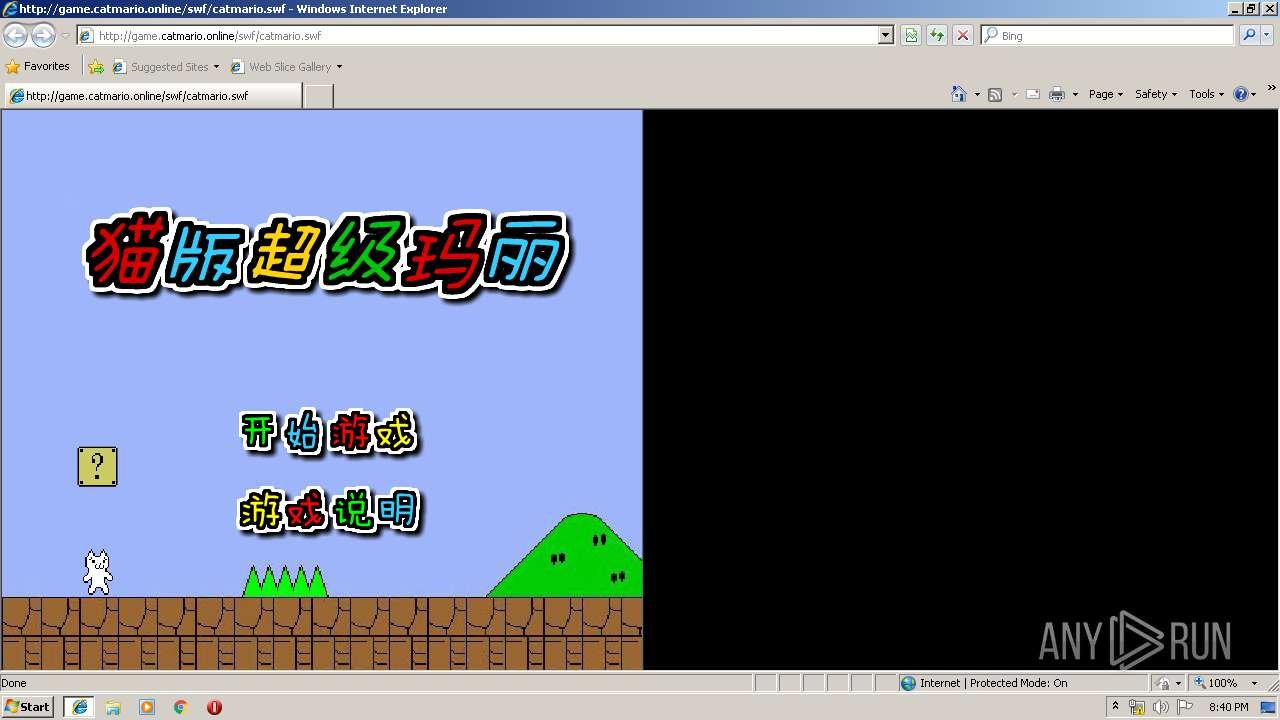Click the Help question mark icon
The image size is (1280, 720).
(x=1241, y=94)
